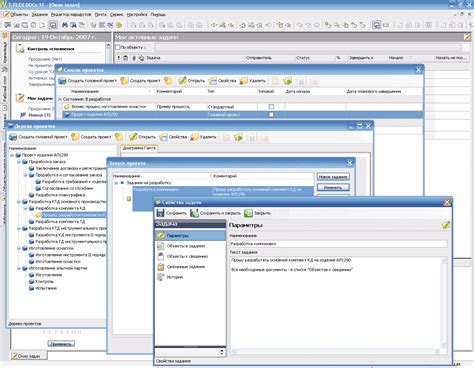Viewport: 474px width, 368px height.
Task: Click Открыть in Дерево проектов toolbar
Action: click(x=142, y=137)
